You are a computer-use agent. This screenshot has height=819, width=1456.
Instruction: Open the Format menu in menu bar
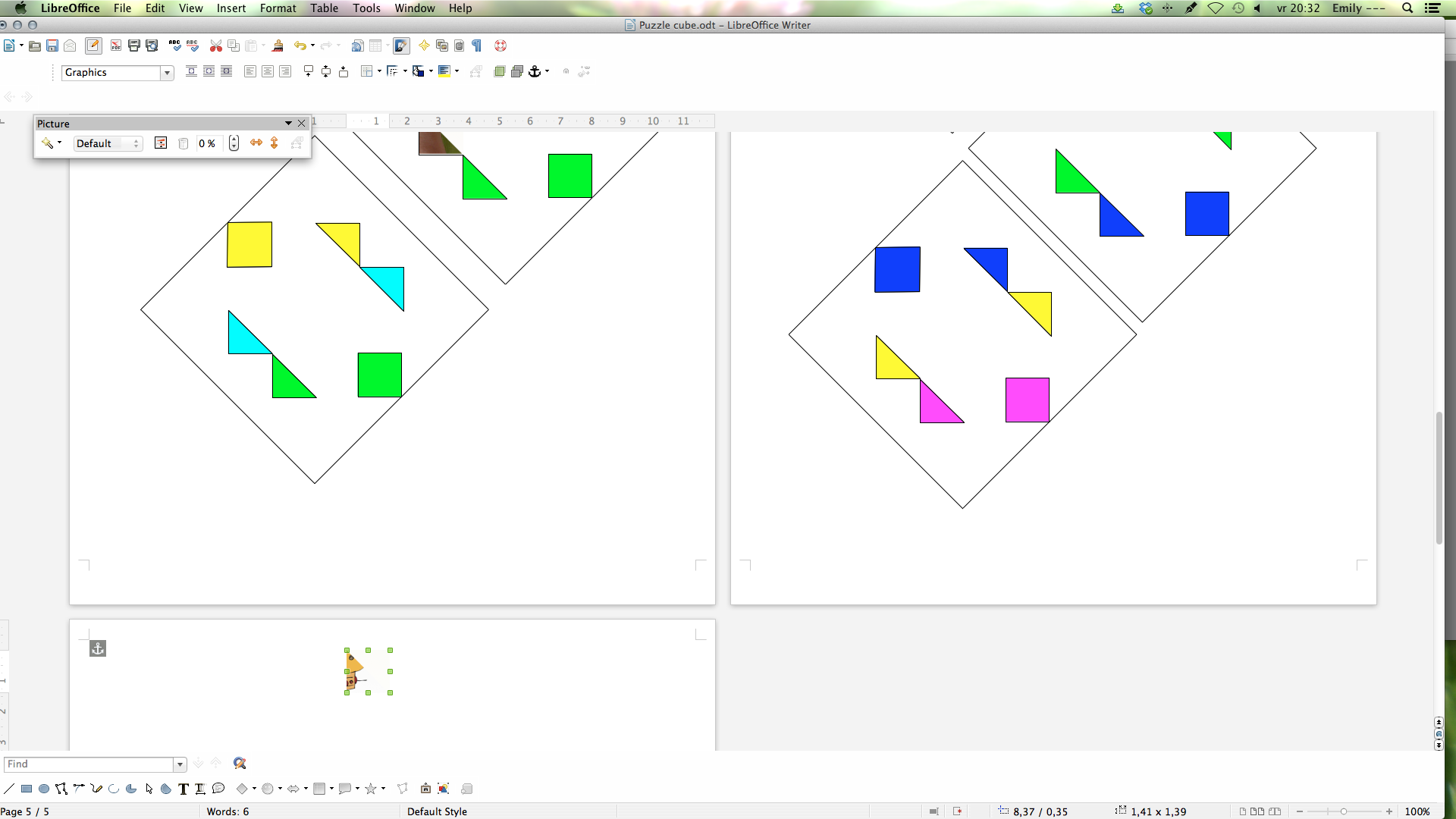point(277,8)
